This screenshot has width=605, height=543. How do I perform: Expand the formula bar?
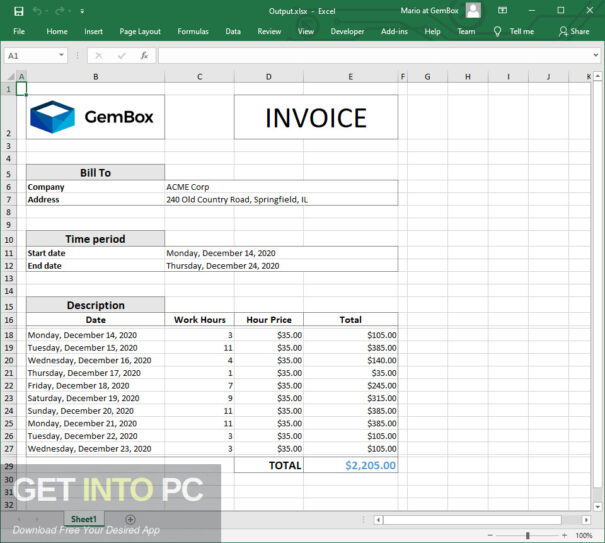pos(596,55)
